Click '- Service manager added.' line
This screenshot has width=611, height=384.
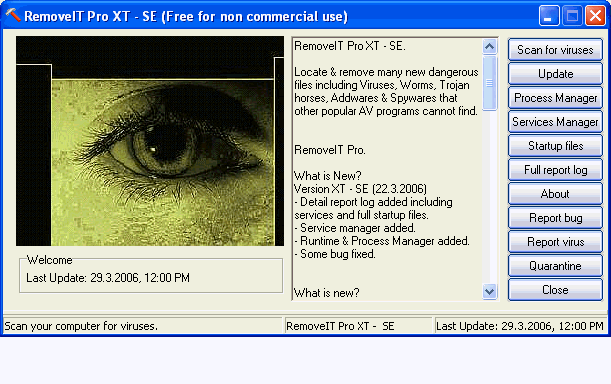[x=355, y=228]
